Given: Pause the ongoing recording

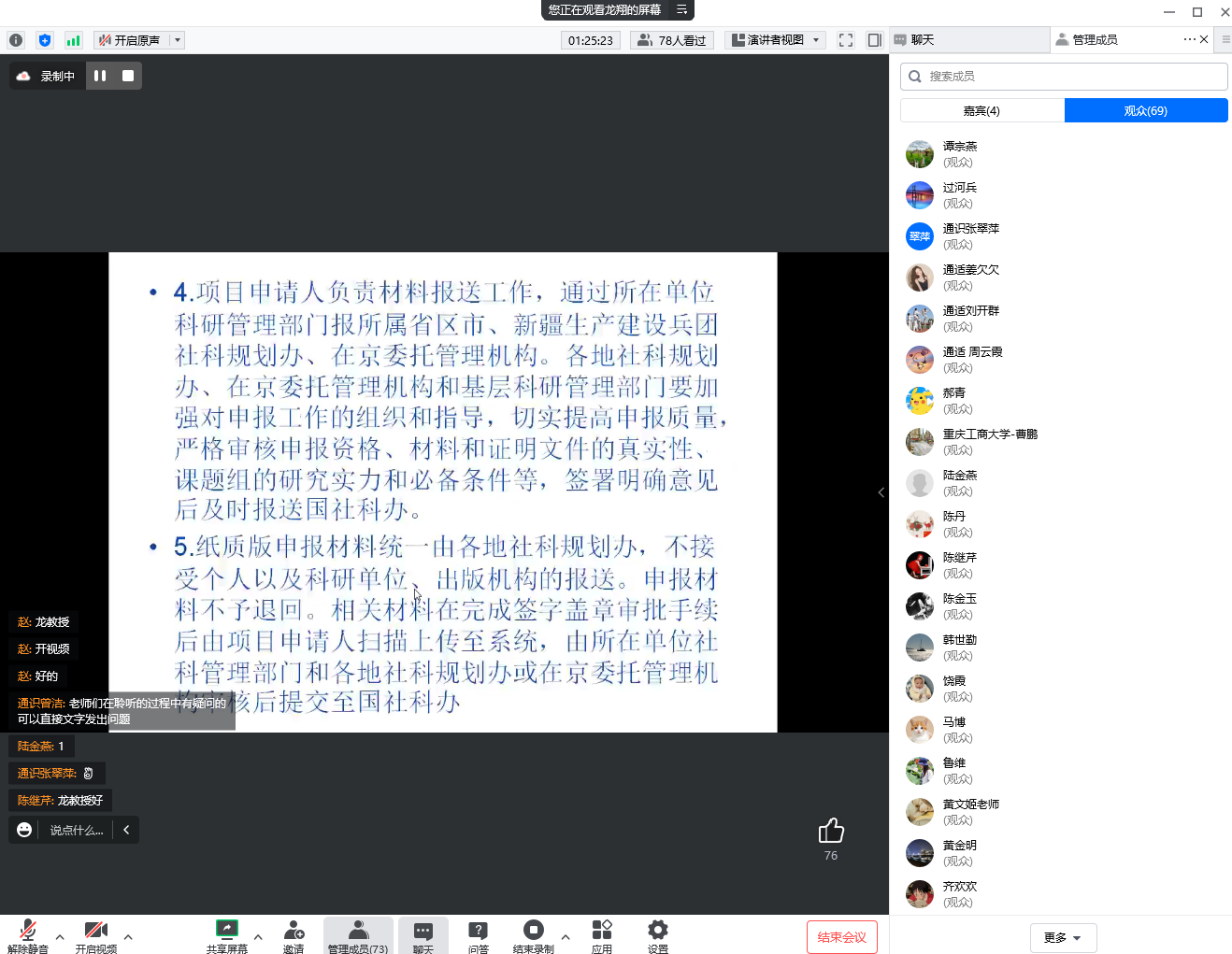Looking at the screenshot, I should [100, 76].
